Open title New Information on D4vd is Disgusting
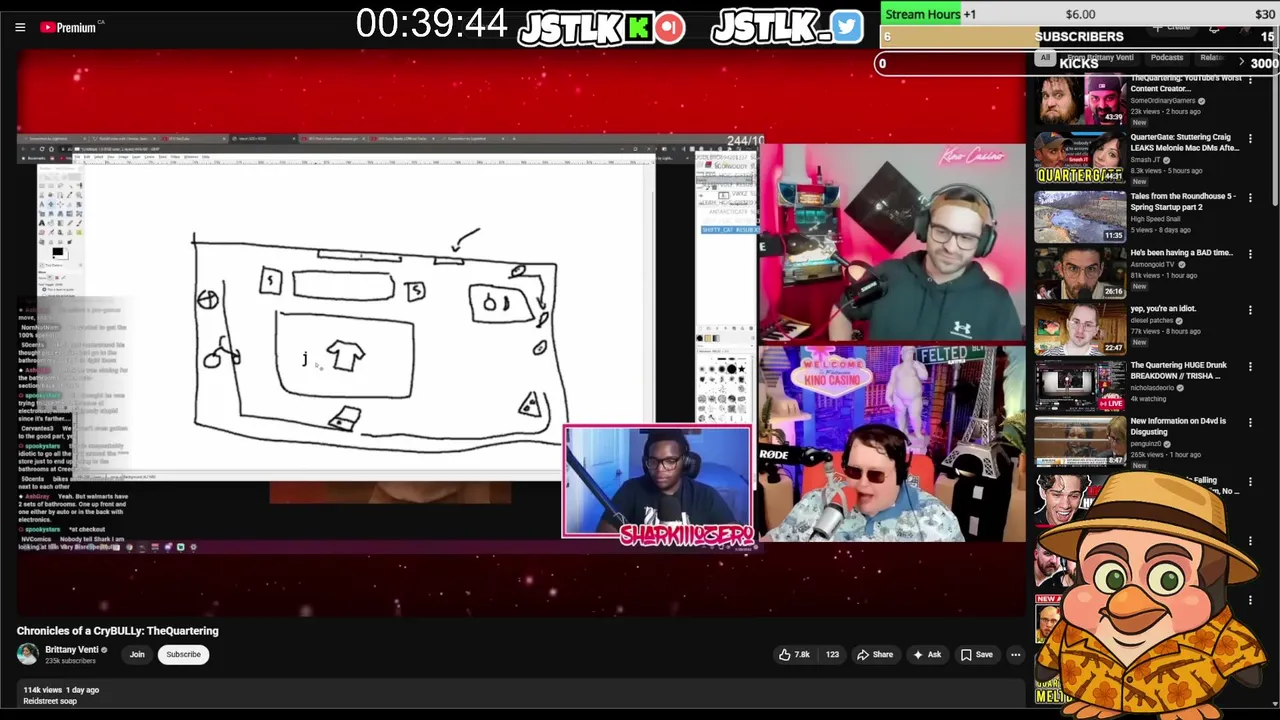This screenshot has height=720, width=1280. coord(1177,426)
